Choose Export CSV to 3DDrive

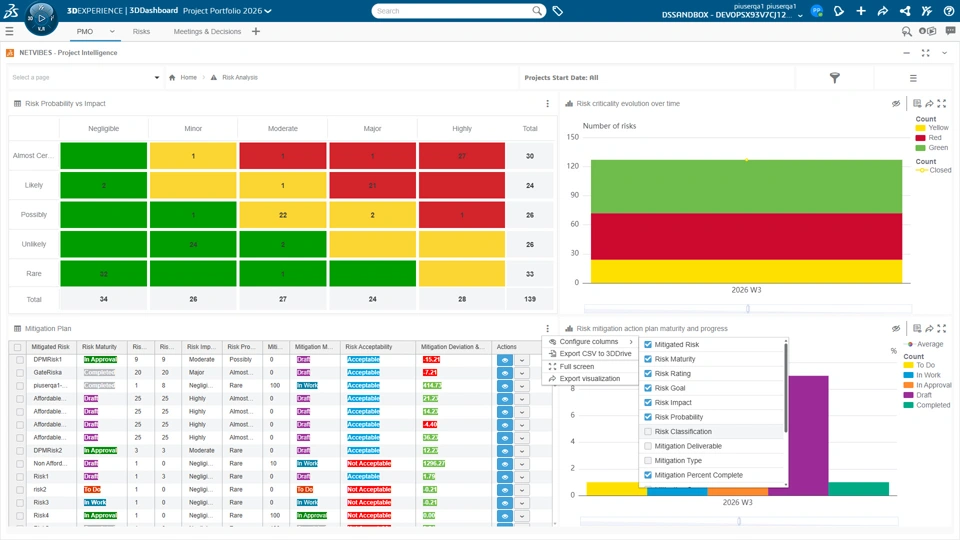[591, 354]
